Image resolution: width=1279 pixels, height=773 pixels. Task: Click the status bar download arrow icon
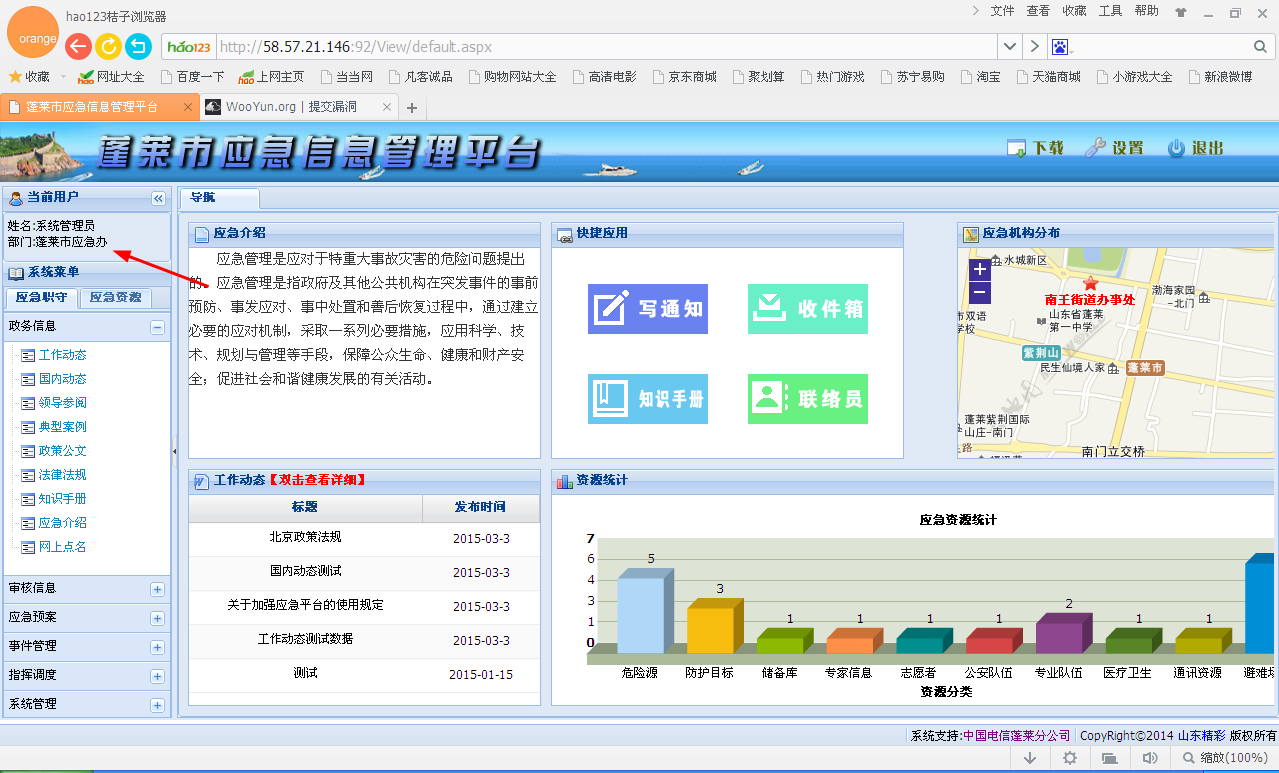[x=1030, y=758]
